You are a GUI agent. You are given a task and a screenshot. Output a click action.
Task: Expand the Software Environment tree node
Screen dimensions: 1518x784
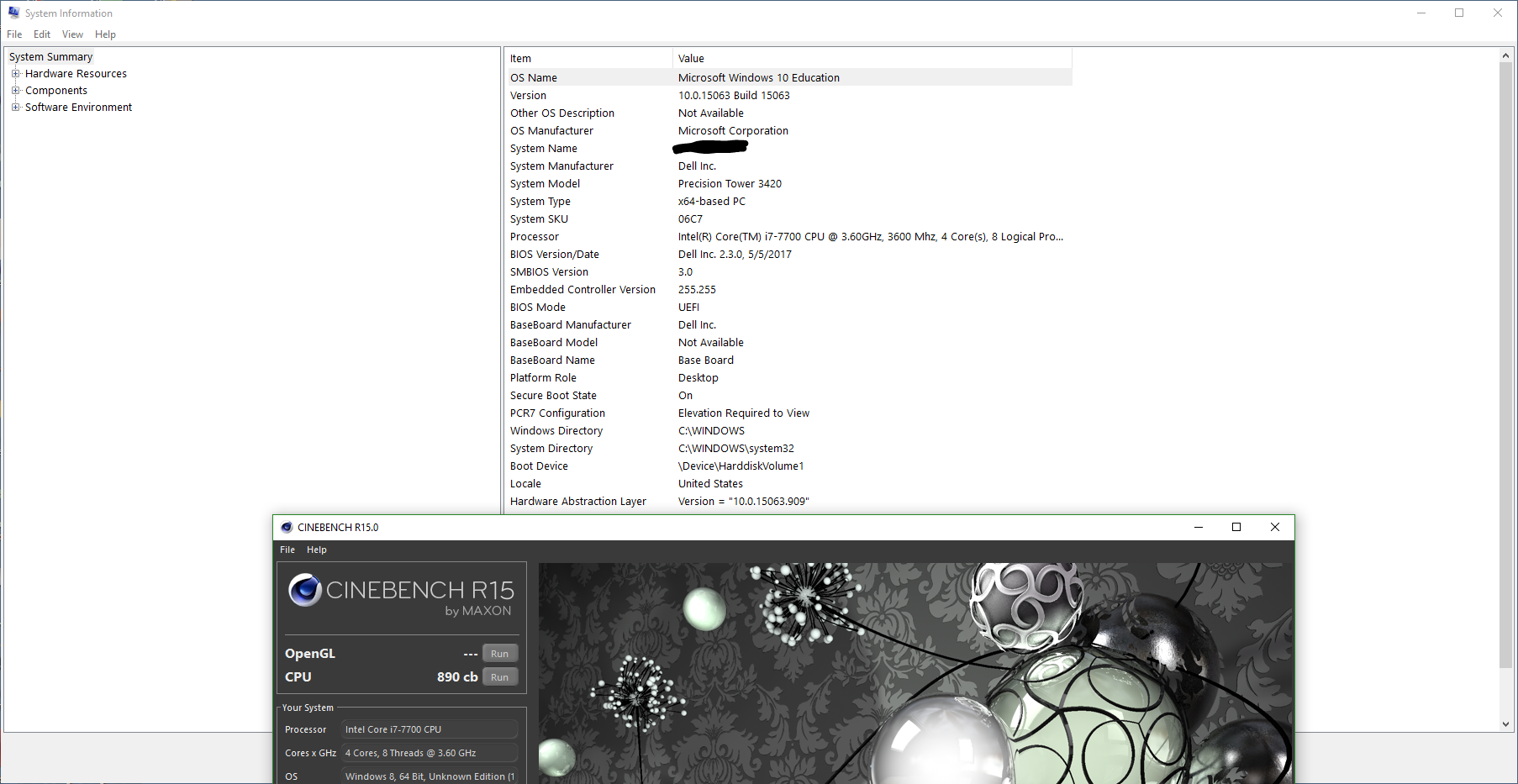click(15, 108)
